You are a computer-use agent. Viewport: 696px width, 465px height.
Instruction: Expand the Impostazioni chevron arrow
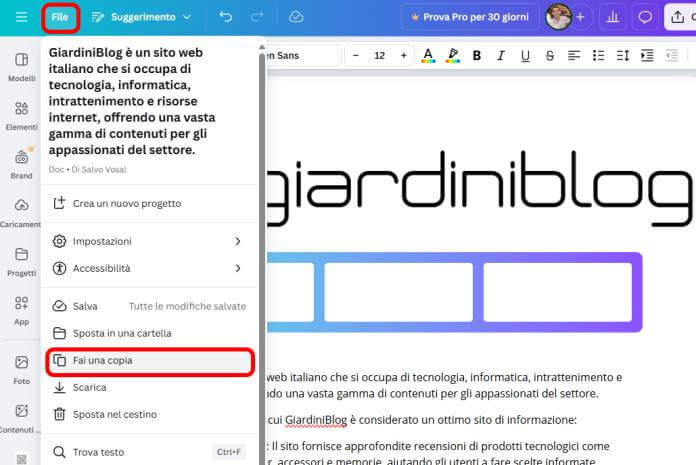click(x=238, y=241)
